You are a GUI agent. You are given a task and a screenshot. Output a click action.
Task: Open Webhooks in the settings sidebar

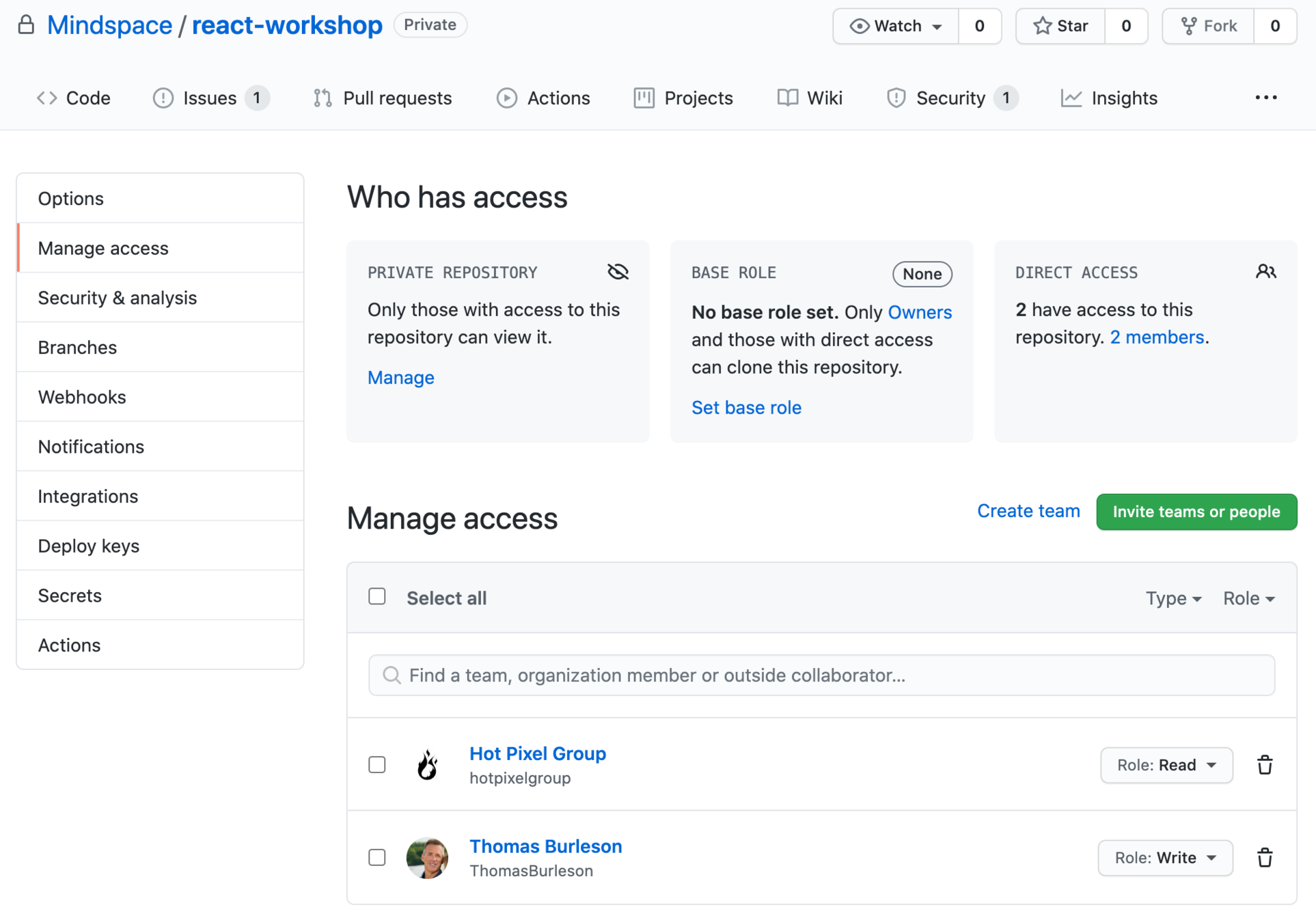click(x=82, y=397)
